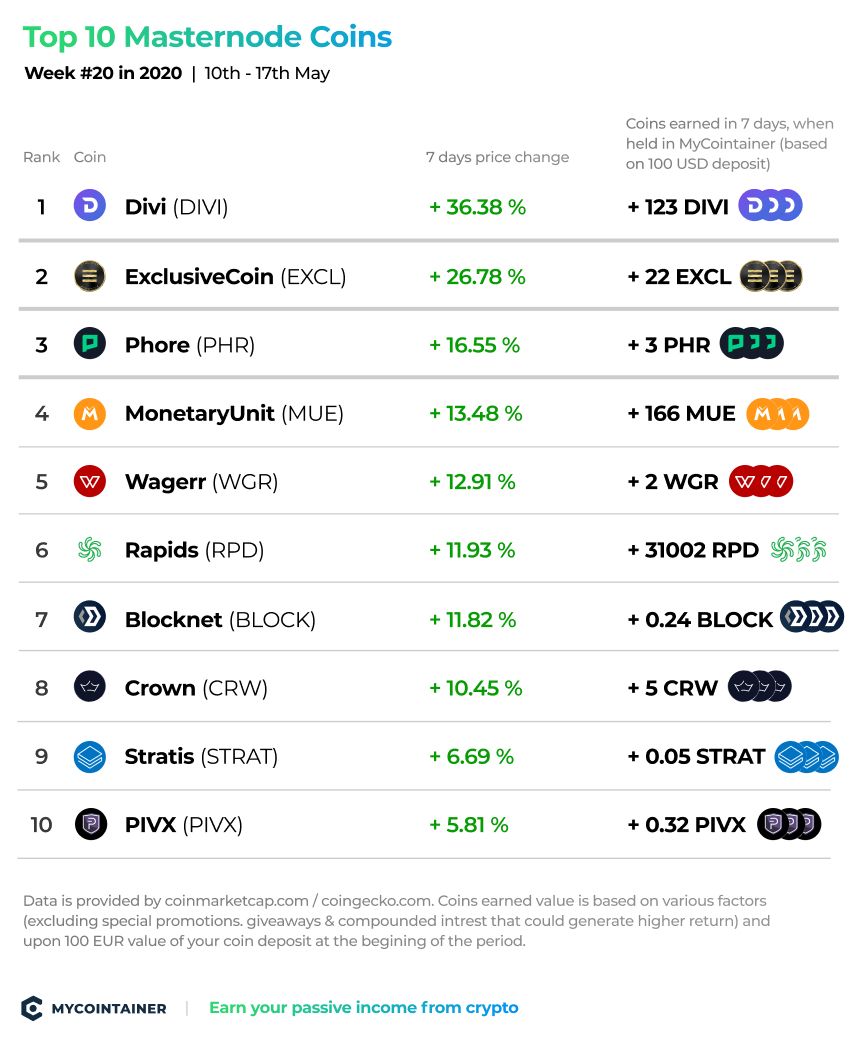
Task: Click the ExclusiveCoin gold striped icon
Action: click(90, 276)
